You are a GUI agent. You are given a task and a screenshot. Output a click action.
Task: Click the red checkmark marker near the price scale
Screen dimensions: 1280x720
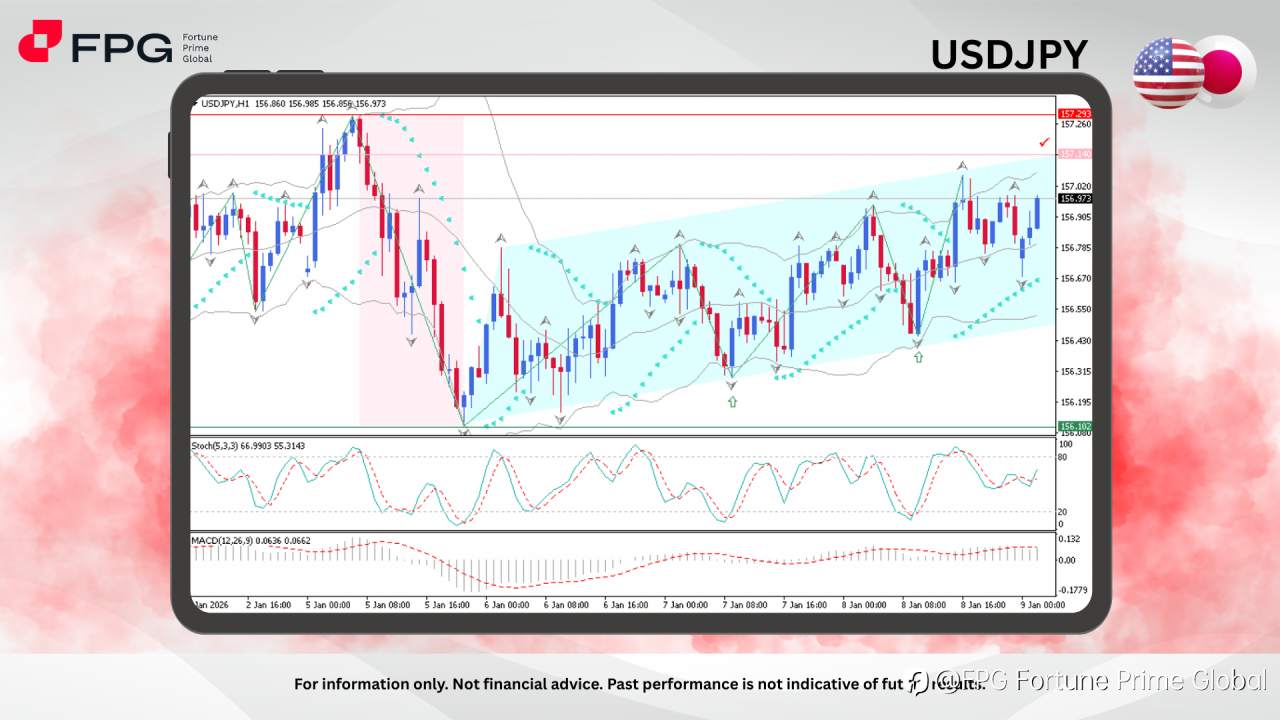[1044, 142]
